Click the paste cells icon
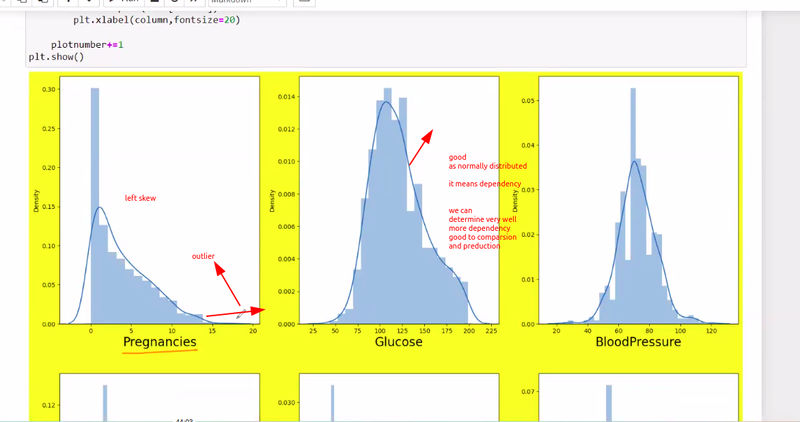 [x=45, y=2]
